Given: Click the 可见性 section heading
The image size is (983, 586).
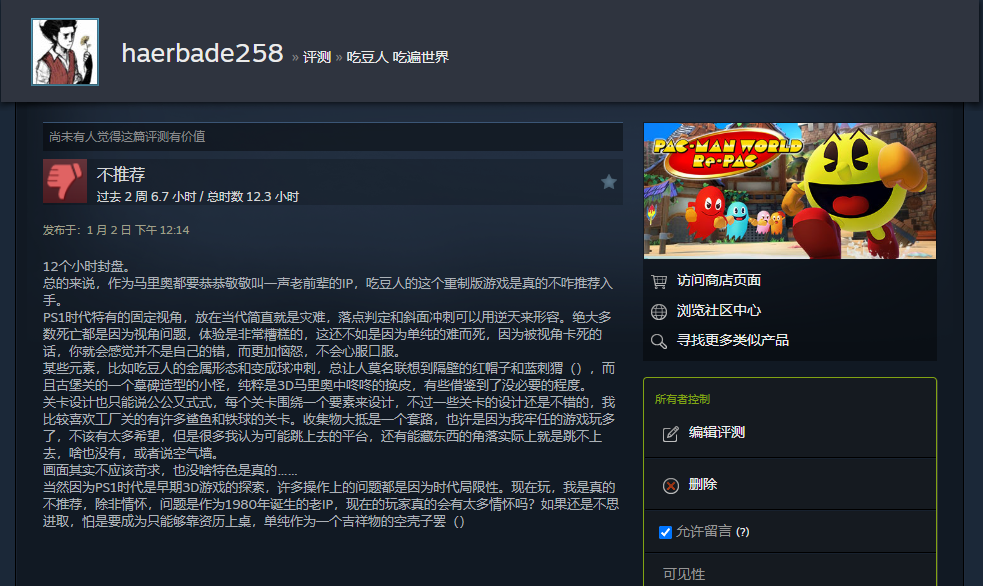Looking at the screenshot, I should 684,574.
